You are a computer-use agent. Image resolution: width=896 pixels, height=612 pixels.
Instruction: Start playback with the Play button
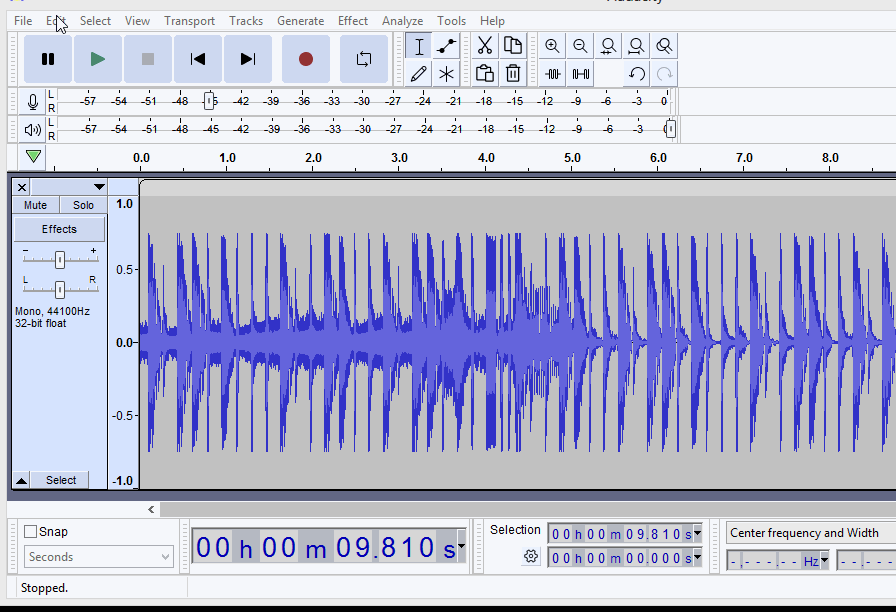coord(98,59)
